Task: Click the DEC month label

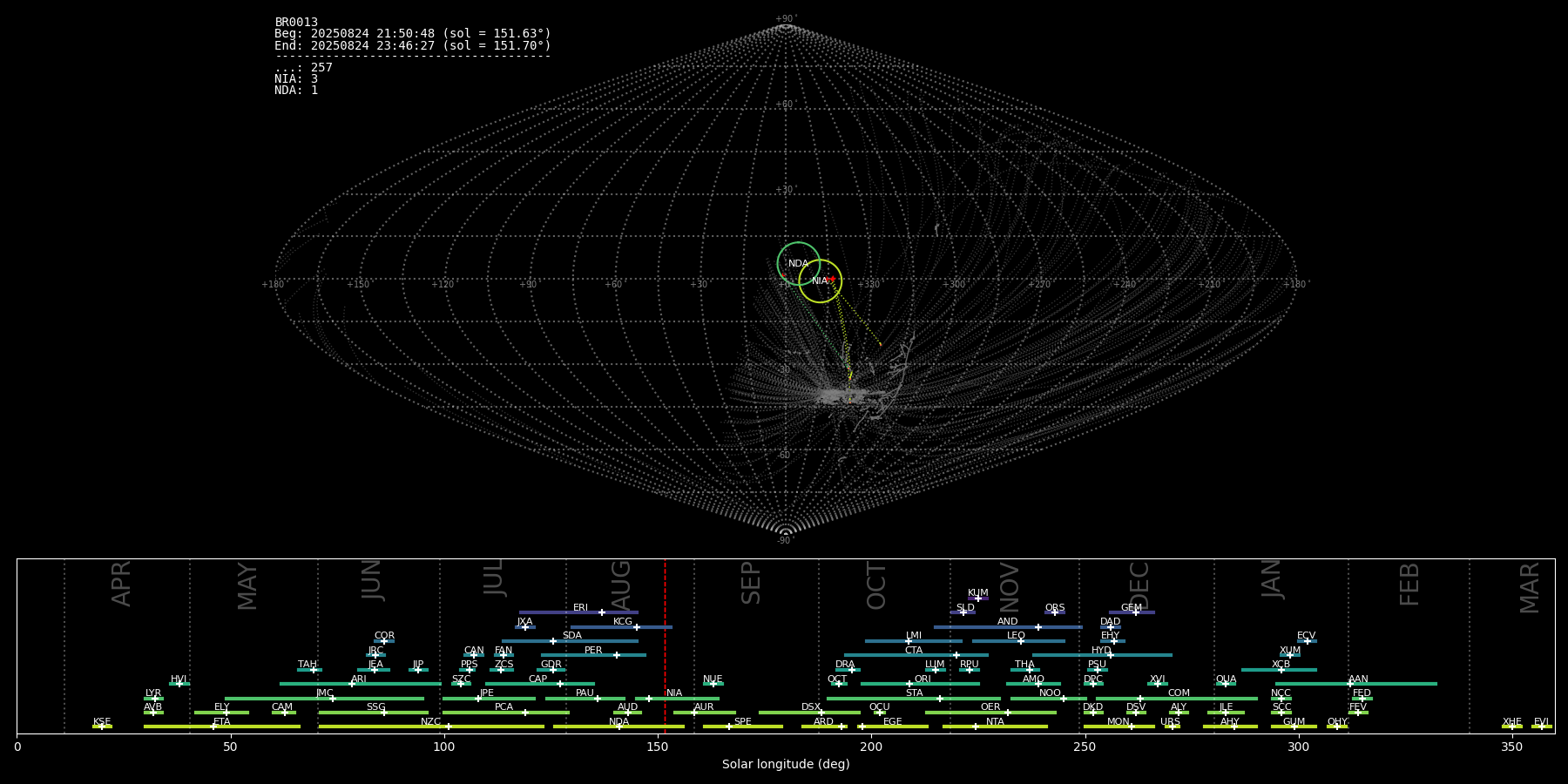Action: (1139, 586)
